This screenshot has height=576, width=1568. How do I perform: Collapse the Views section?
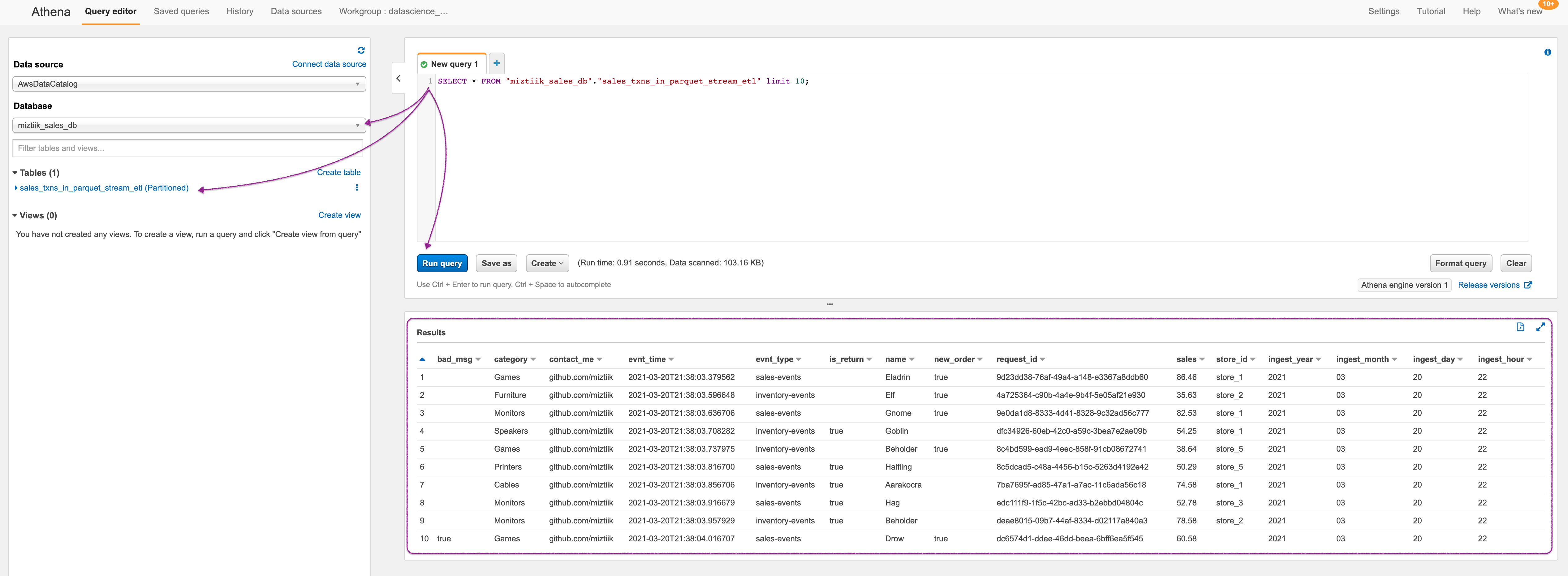[15, 216]
